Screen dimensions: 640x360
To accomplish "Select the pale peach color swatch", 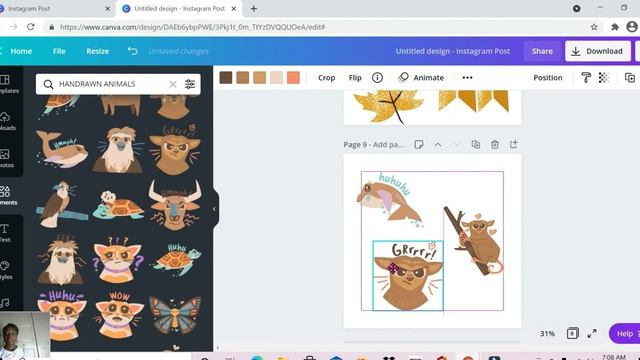I will (276, 78).
